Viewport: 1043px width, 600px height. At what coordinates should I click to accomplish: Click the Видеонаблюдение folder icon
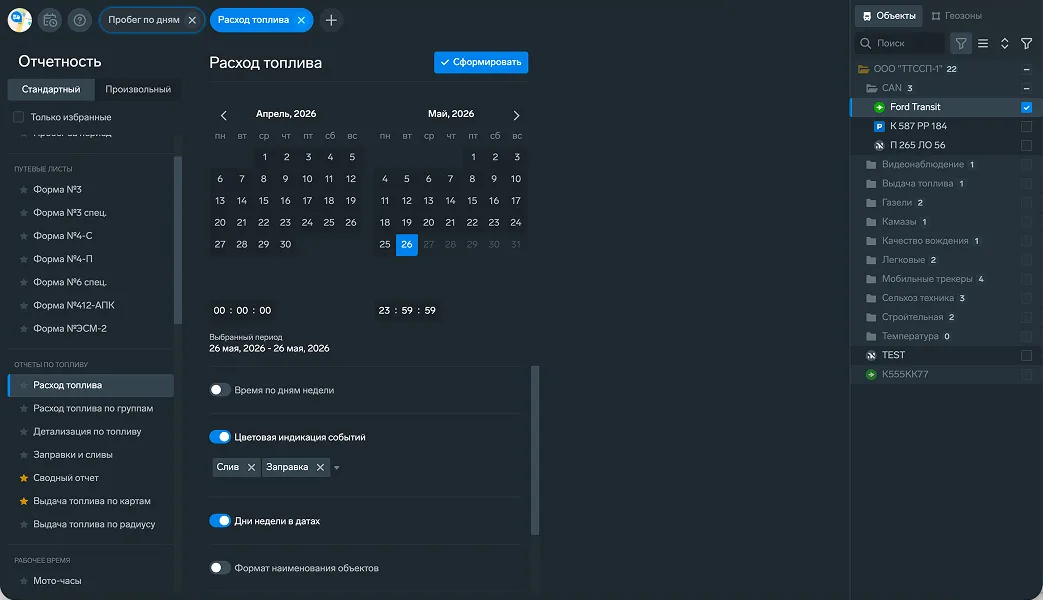point(871,164)
